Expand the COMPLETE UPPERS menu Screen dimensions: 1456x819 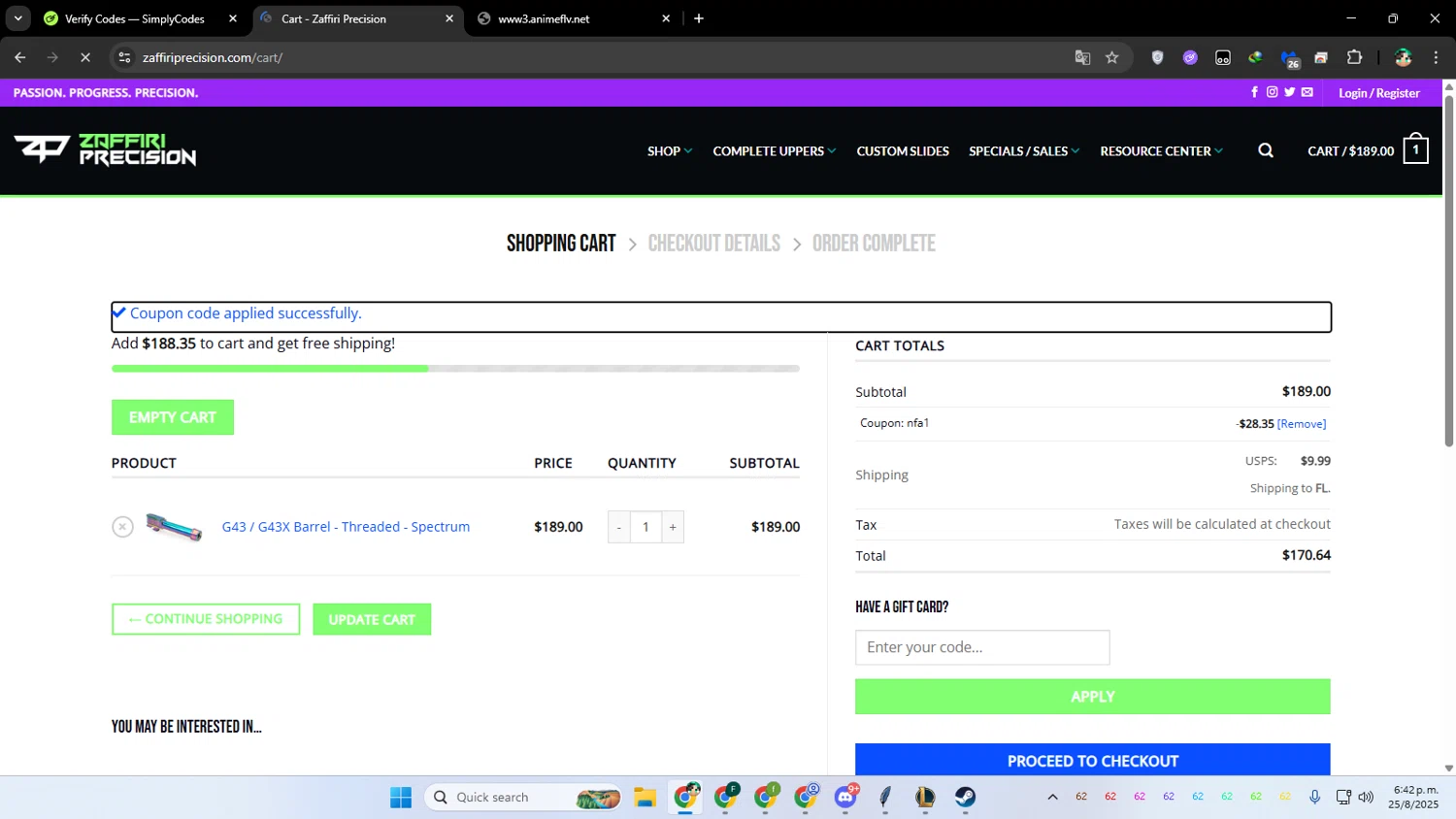(x=774, y=150)
